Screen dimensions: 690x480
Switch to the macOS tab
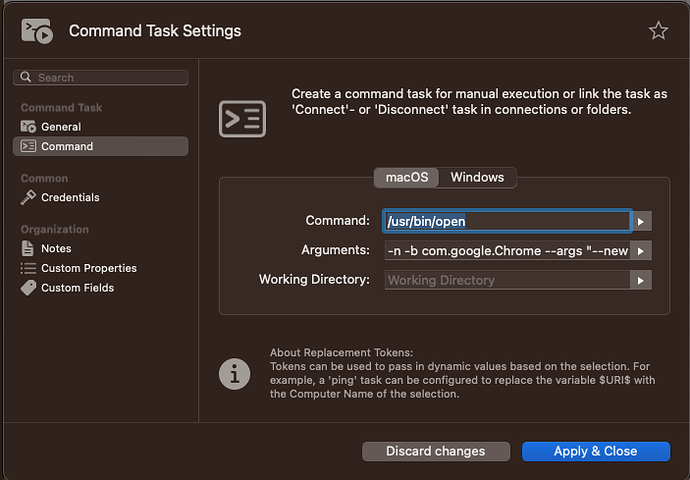point(406,177)
